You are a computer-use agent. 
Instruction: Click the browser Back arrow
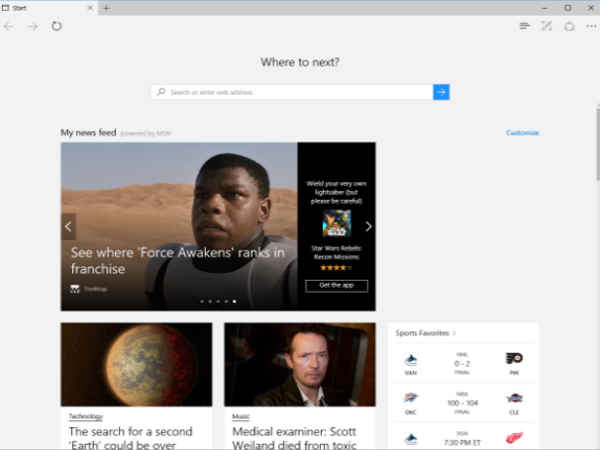click(x=9, y=26)
